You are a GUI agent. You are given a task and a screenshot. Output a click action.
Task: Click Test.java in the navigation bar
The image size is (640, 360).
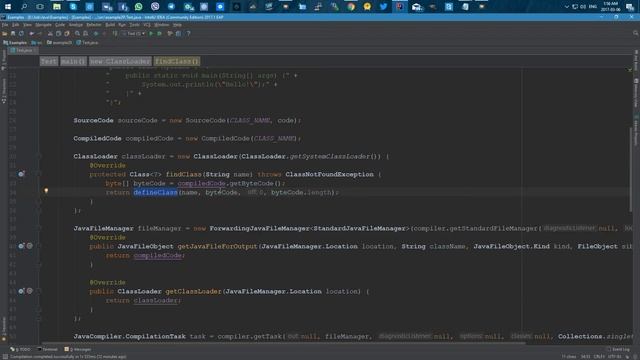(x=87, y=42)
